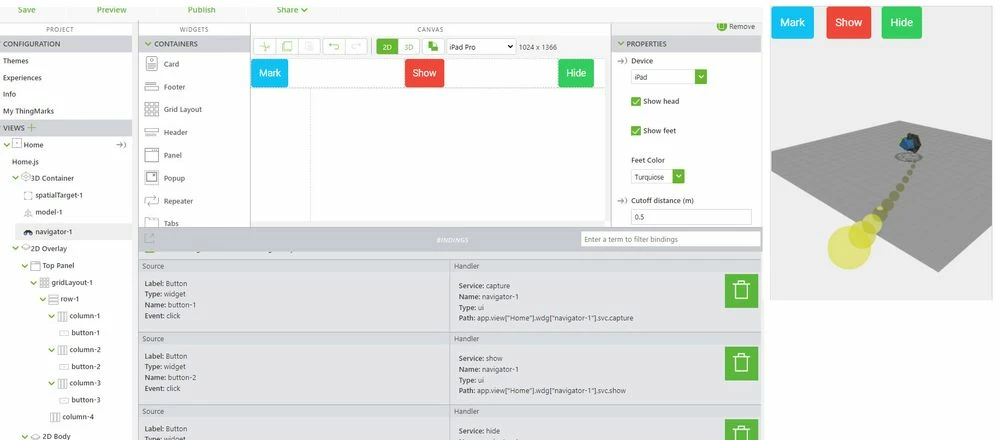This screenshot has width=999, height=440.
Task: Click Preview in the top menu
Action: click(x=111, y=10)
